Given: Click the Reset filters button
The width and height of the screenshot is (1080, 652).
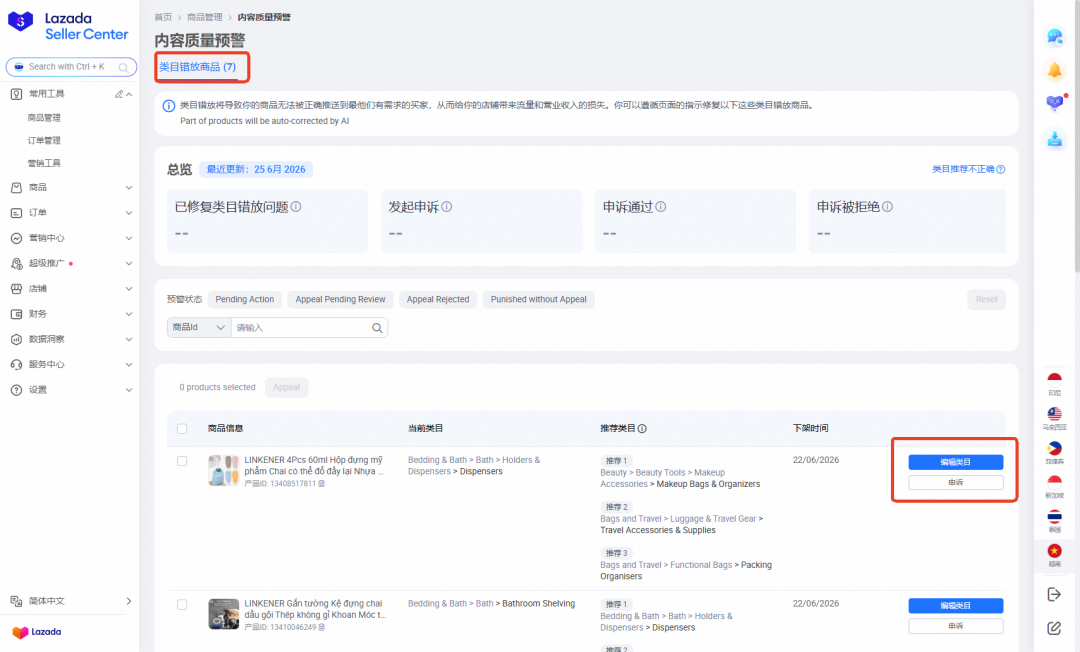Looking at the screenshot, I should point(986,299).
